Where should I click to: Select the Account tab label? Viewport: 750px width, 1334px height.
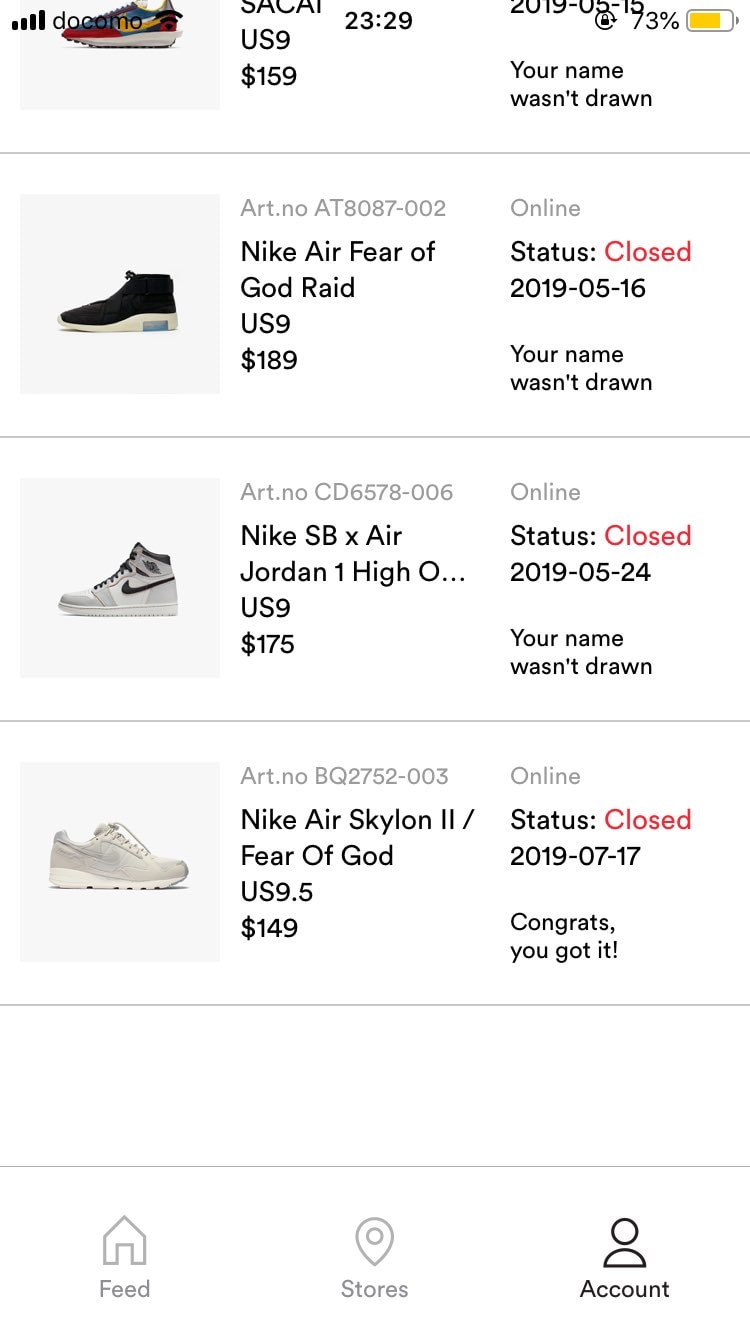[625, 1289]
